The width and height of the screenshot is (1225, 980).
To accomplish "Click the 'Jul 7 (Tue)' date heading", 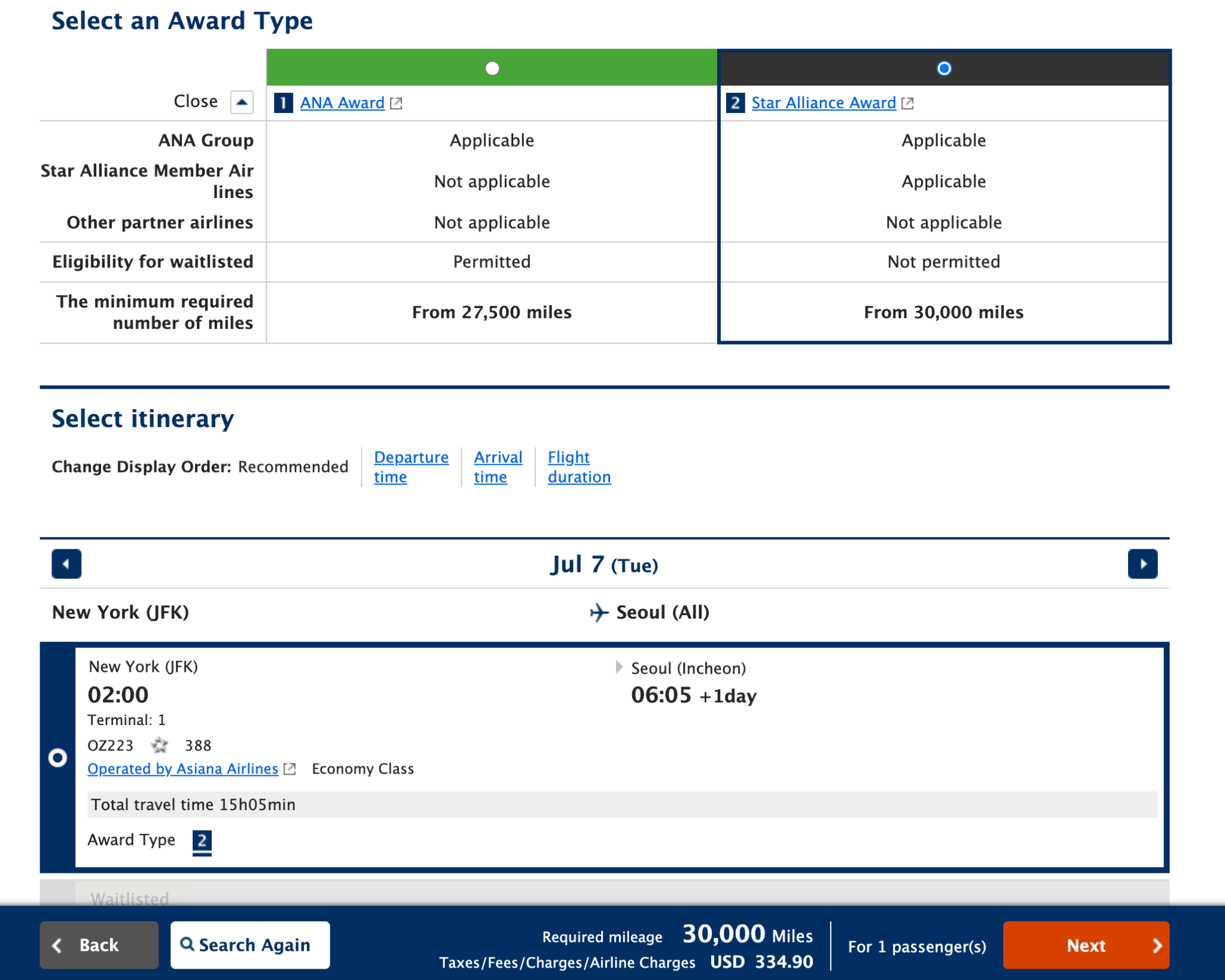I will click(x=604, y=564).
